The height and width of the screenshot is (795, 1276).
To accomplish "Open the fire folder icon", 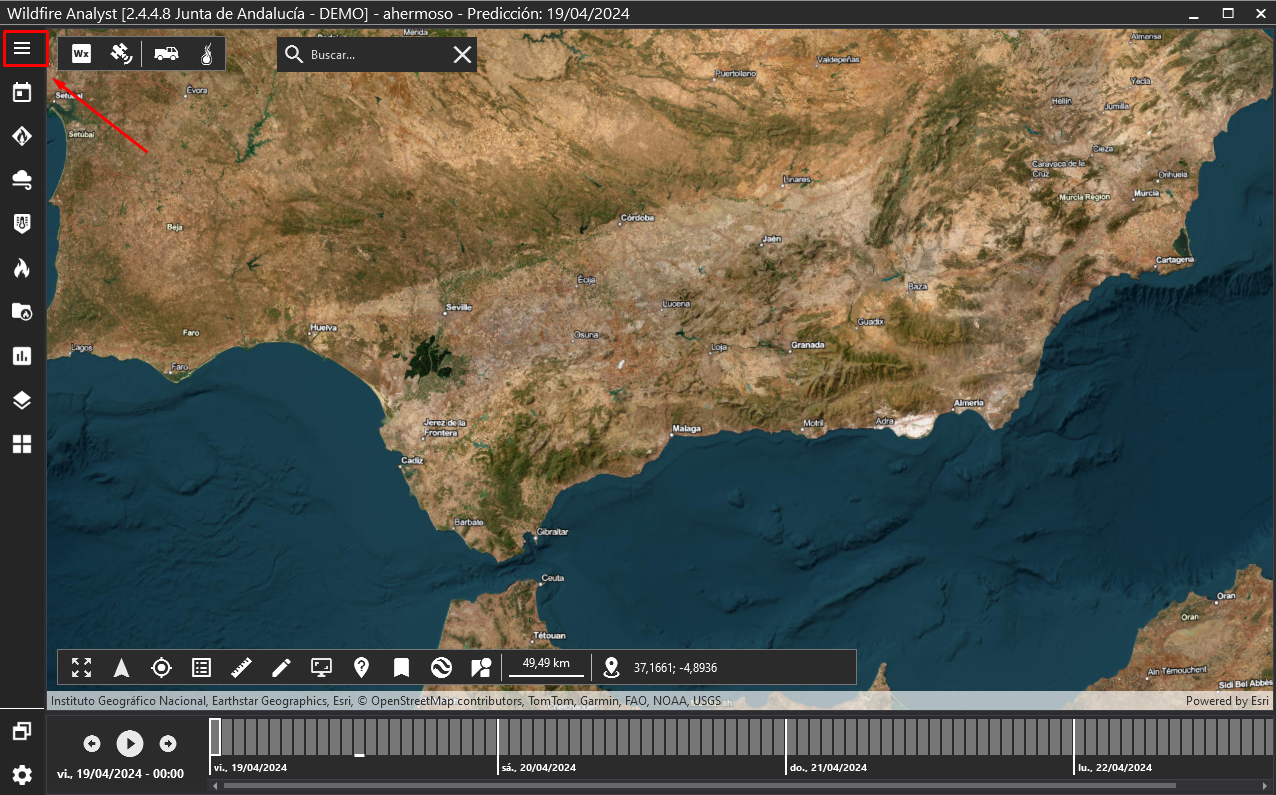I will (22, 312).
